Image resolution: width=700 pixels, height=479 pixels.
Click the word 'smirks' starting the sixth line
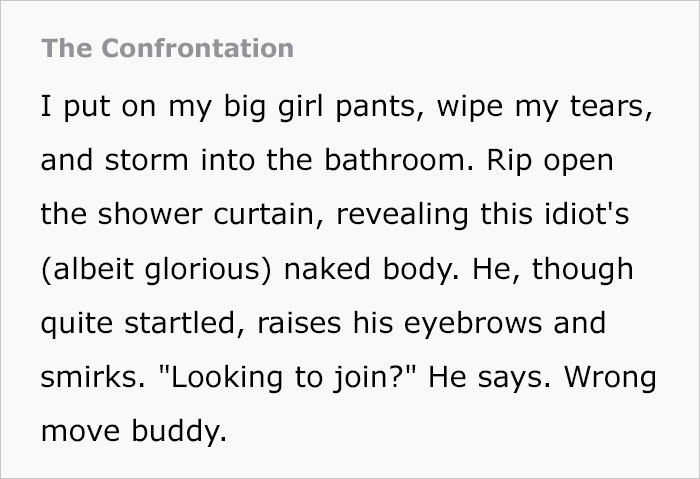tap(93, 377)
